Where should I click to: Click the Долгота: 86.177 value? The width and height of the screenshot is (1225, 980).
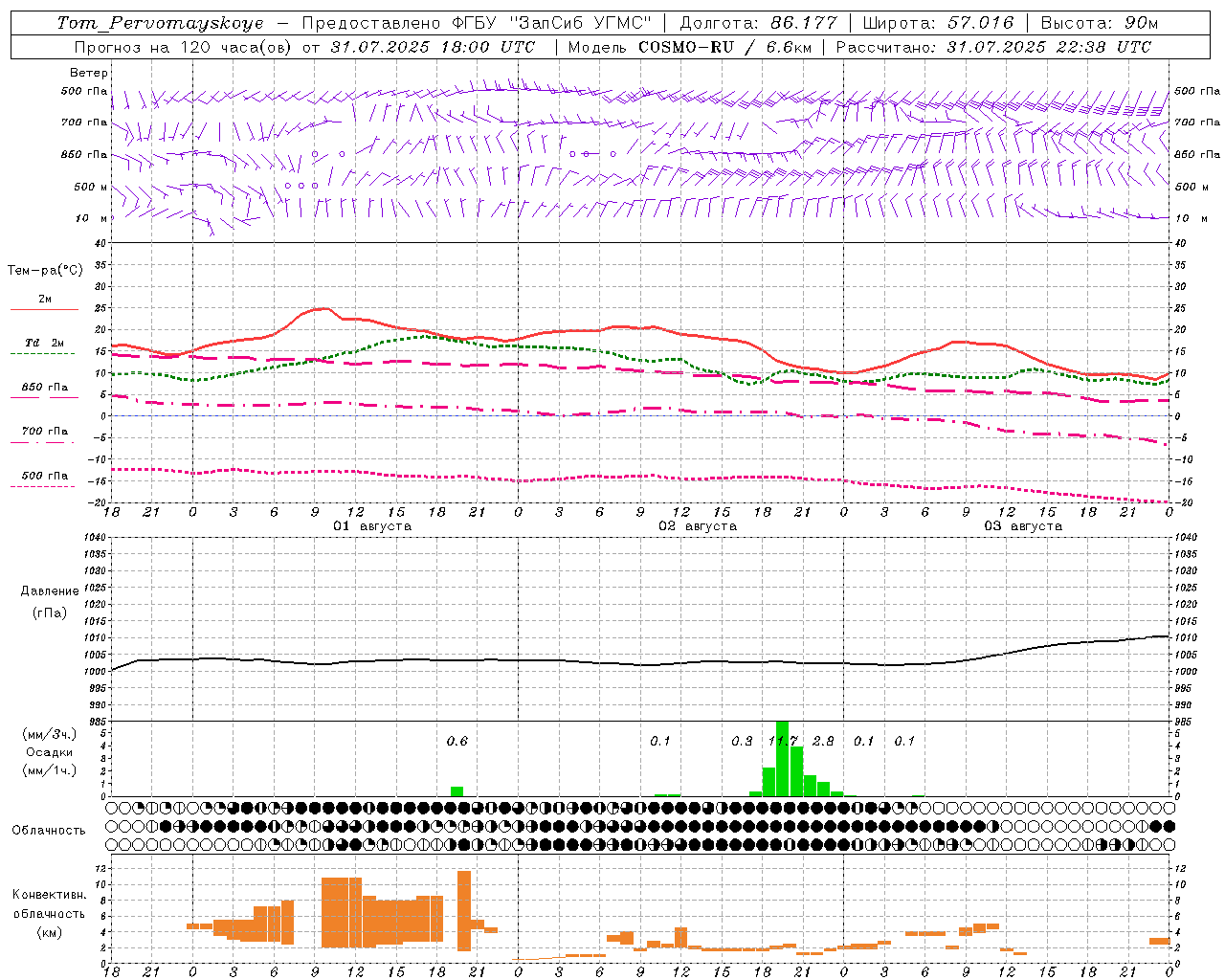pyautogui.click(x=758, y=23)
